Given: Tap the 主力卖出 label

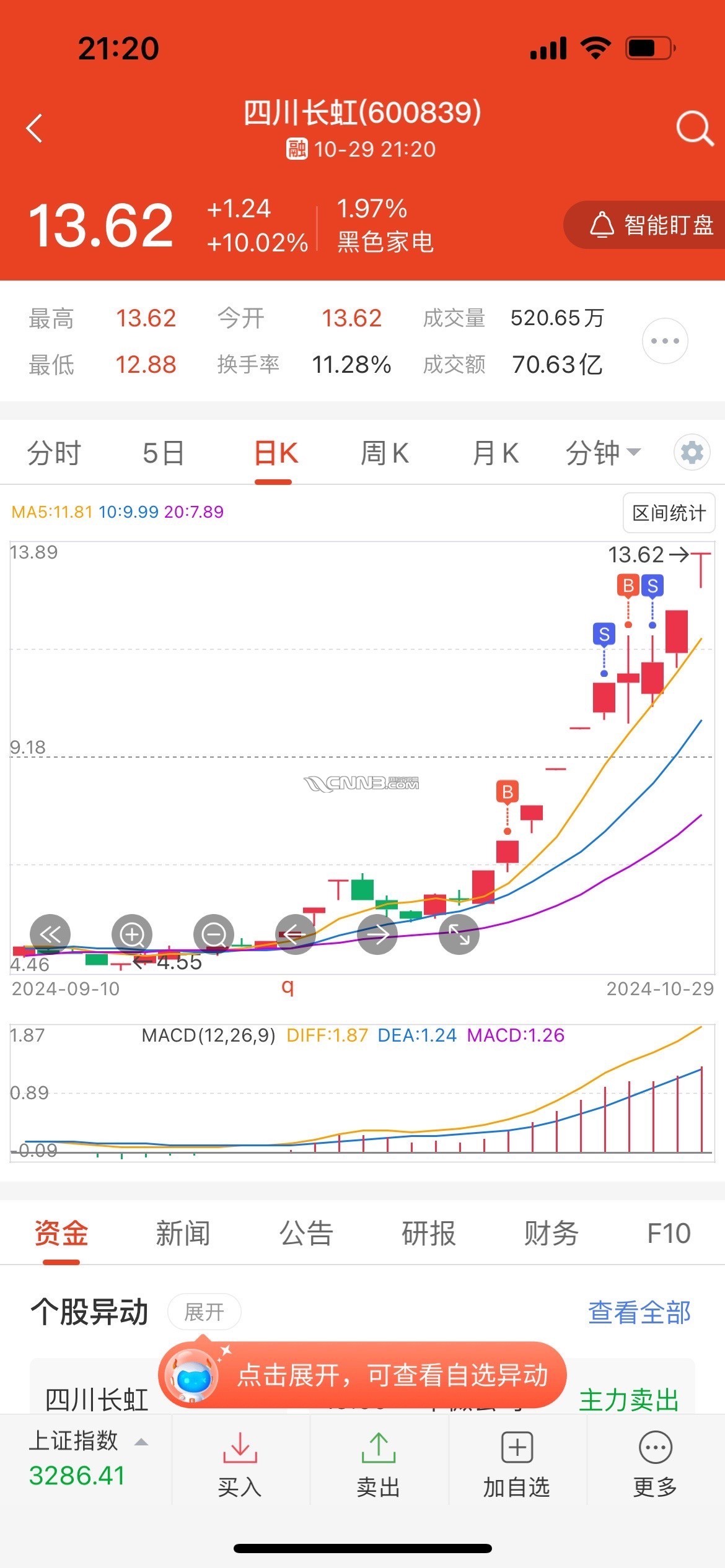Looking at the screenshot, I should (x=629, y=1400).
